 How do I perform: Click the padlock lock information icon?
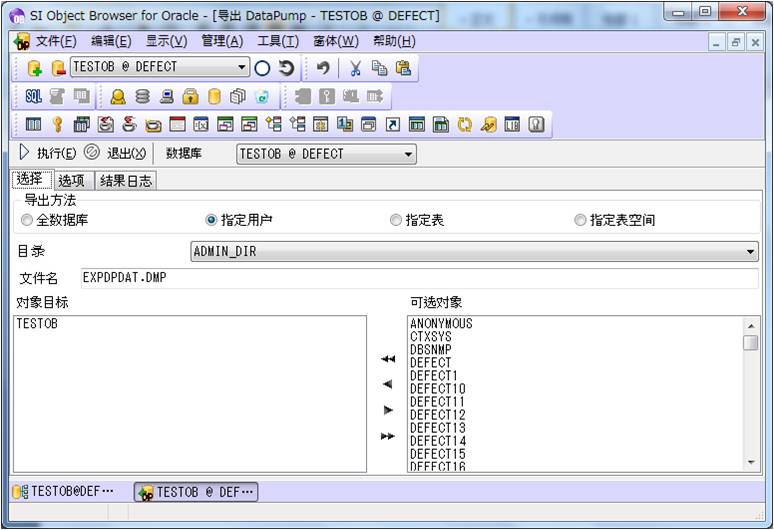190,96
